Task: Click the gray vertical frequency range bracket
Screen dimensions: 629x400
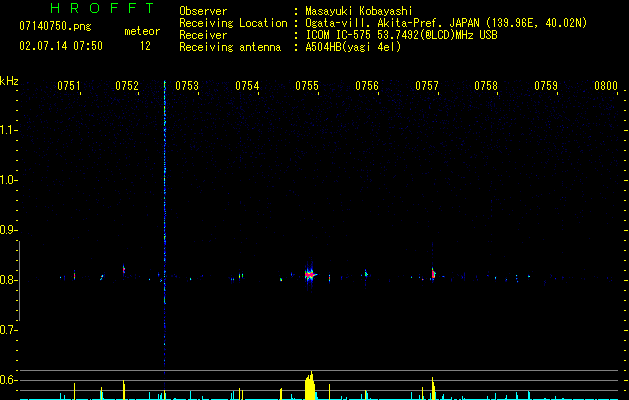Action: pyautogui.click(x=19, y=280)
